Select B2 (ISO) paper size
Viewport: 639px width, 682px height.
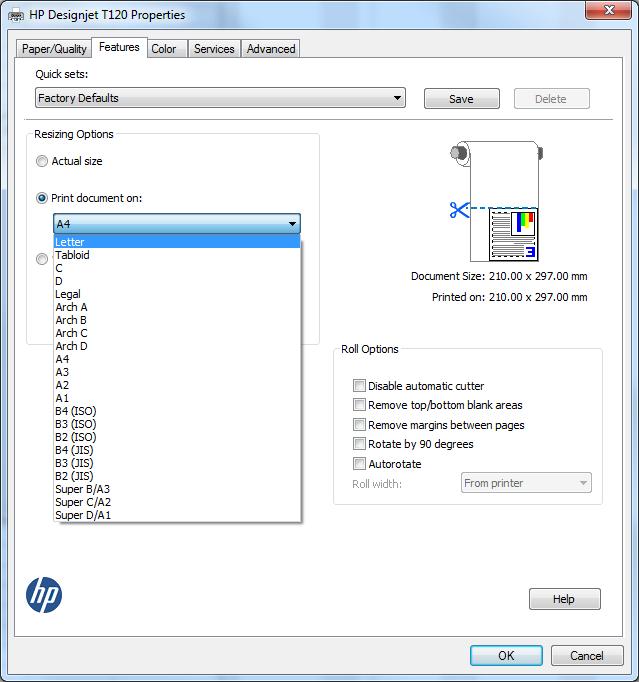pyautogui.click(x=177, y=437)
